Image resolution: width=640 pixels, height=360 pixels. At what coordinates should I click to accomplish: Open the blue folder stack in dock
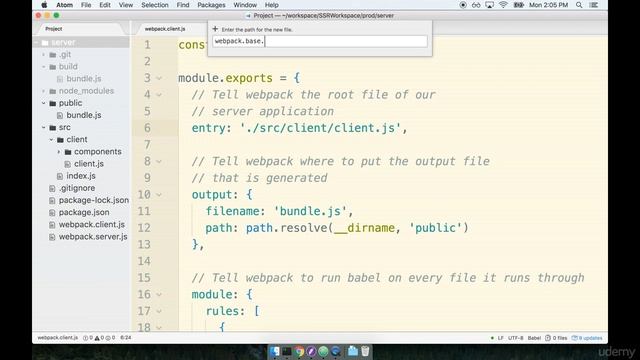(353, 351)
